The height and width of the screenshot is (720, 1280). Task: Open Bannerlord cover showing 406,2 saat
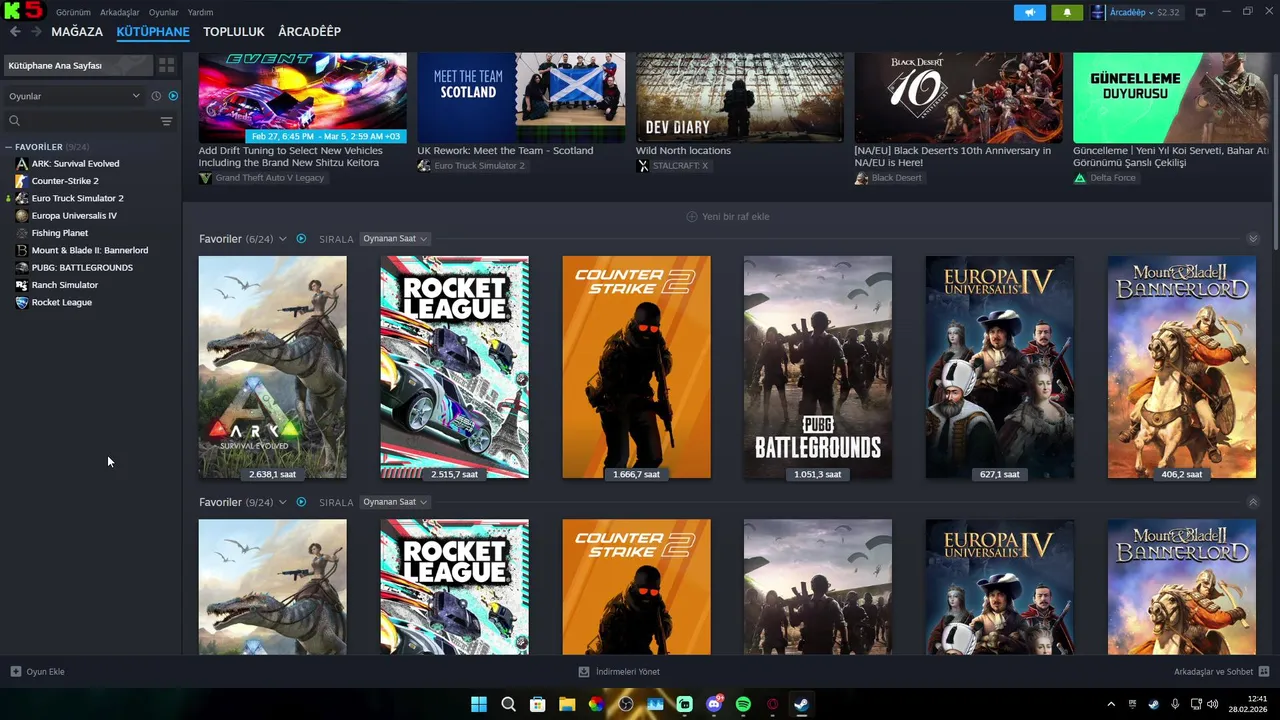(1182, 367)
